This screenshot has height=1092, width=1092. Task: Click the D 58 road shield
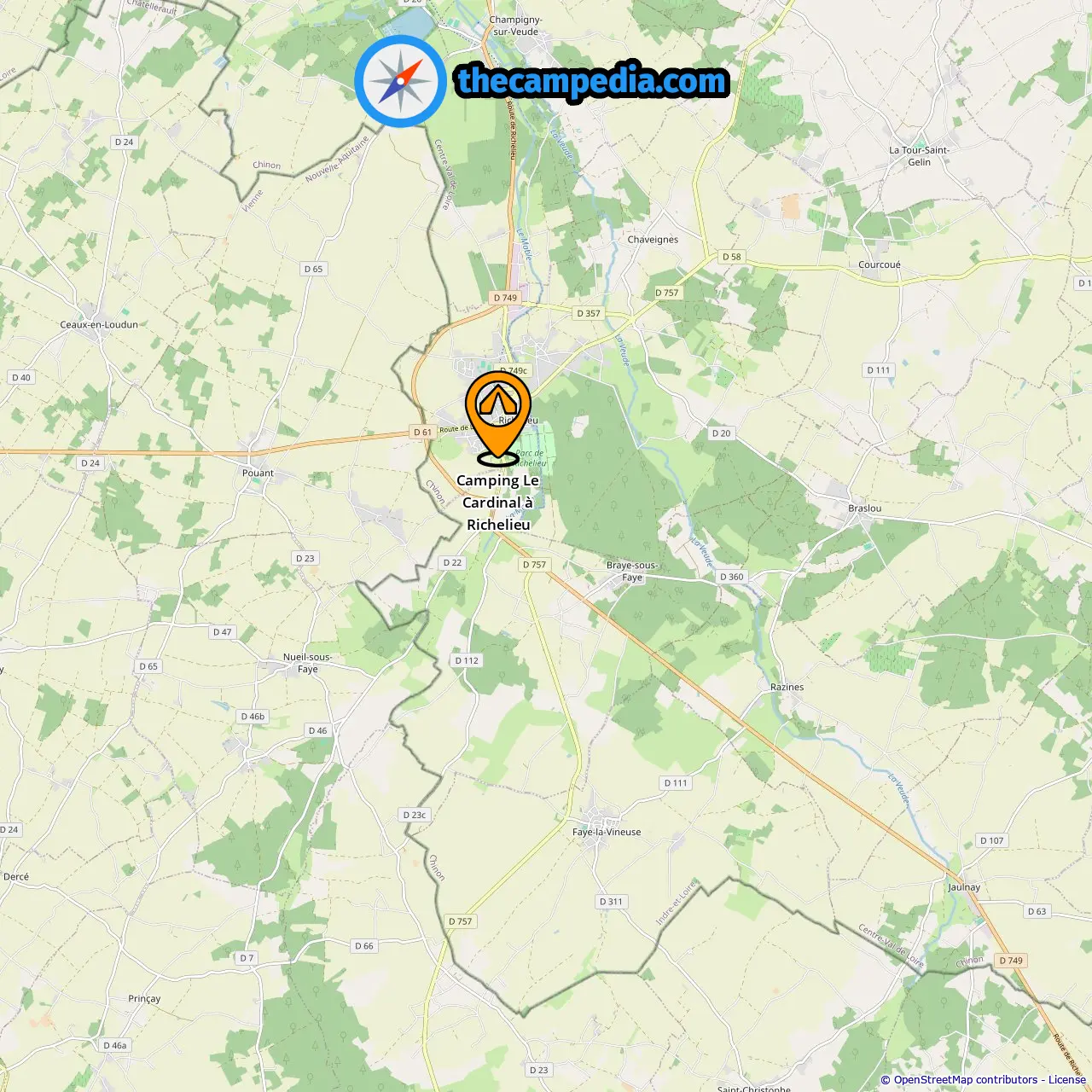pyautogui.click(x=732, y=257)
